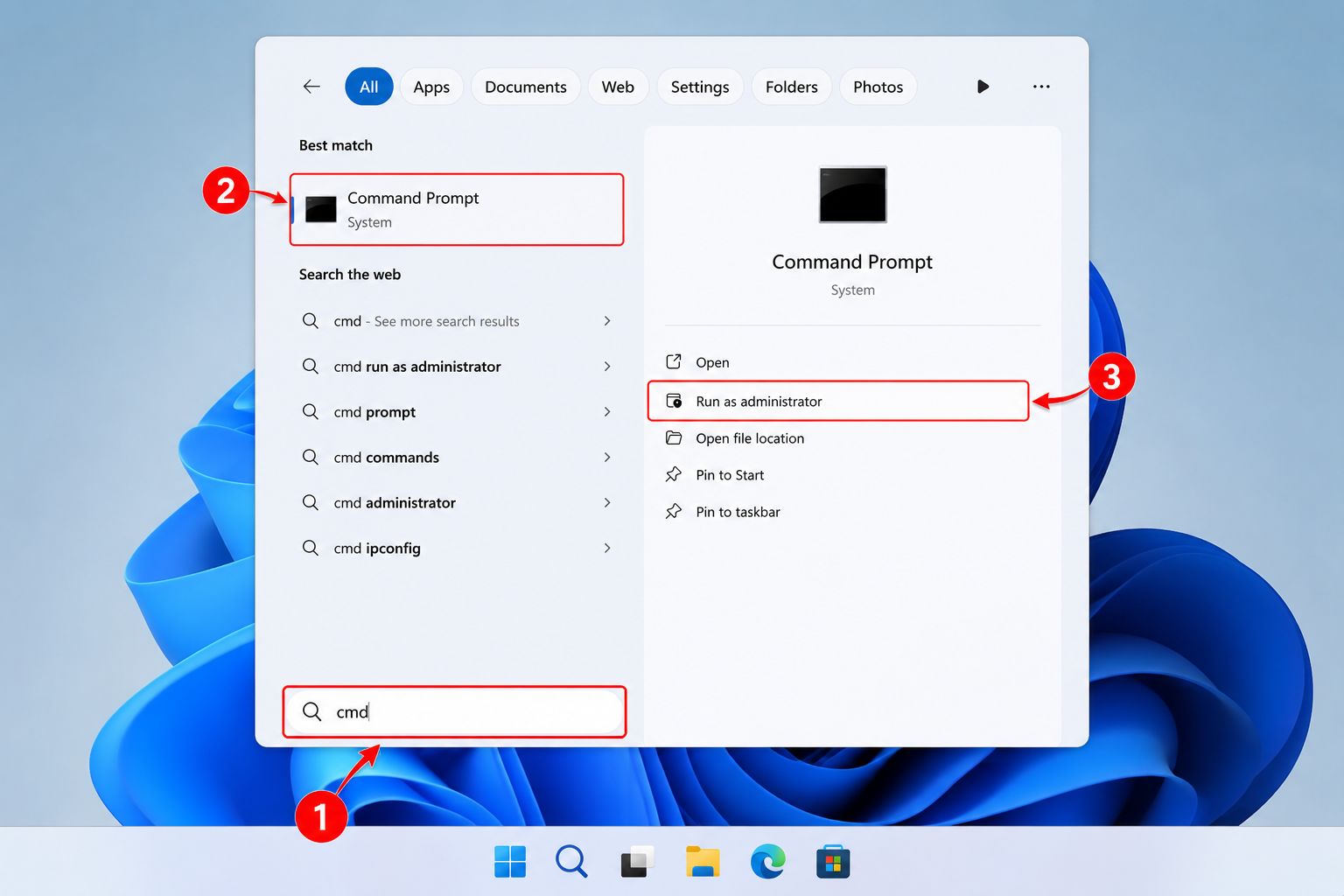Click the Open file location folder icon
The width and height of the screenshot is (1344, 896).
point(674,437)
